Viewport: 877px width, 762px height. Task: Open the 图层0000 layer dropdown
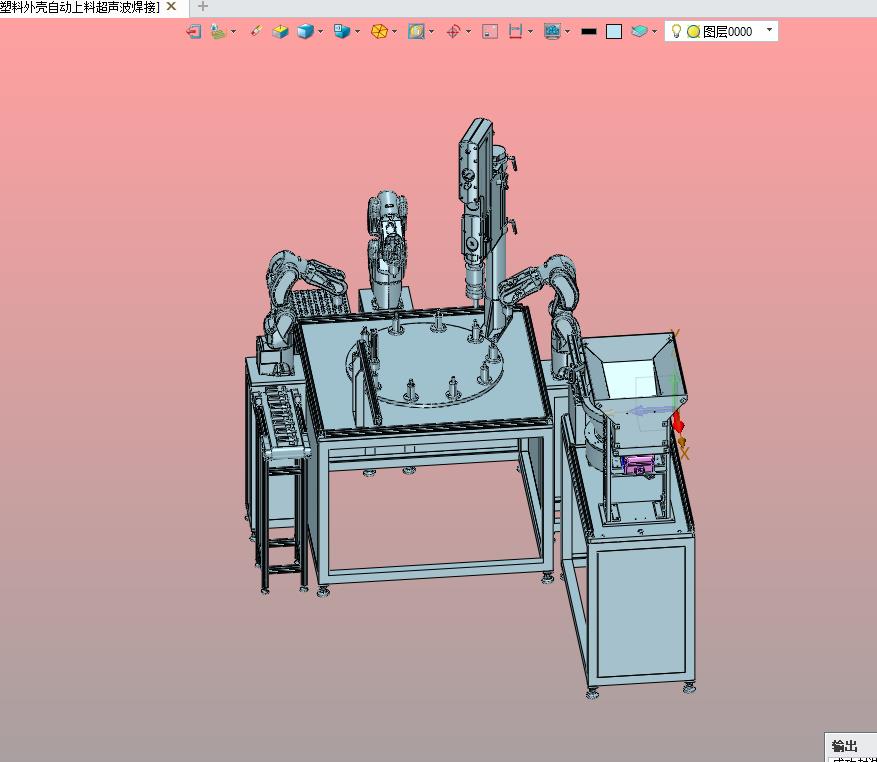770,30
